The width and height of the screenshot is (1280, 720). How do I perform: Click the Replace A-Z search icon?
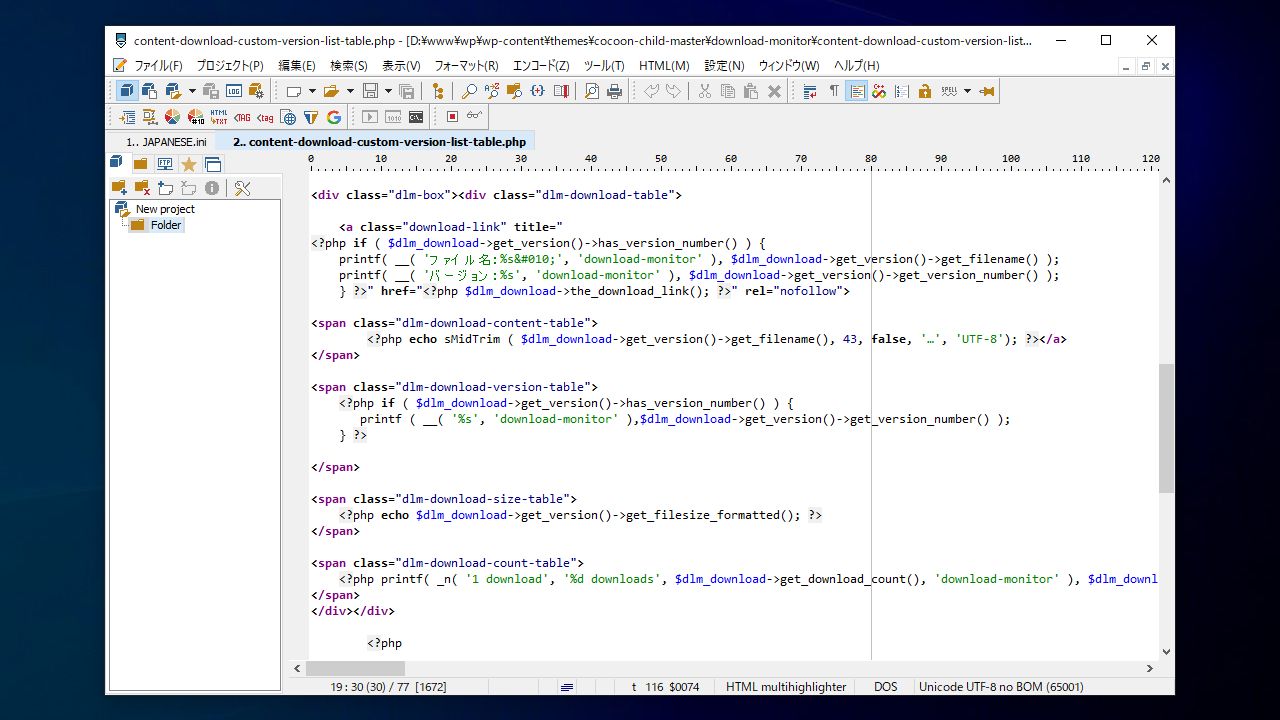click(492, 91)
